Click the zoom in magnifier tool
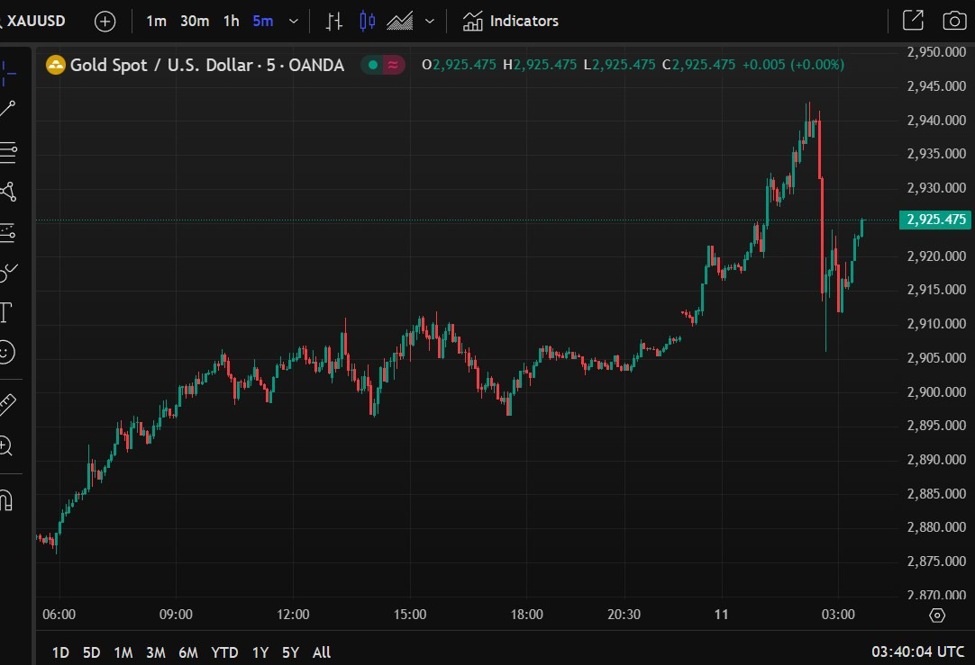Image resolution: width=975 pixels, height=665 pixels. coord(6,446)
